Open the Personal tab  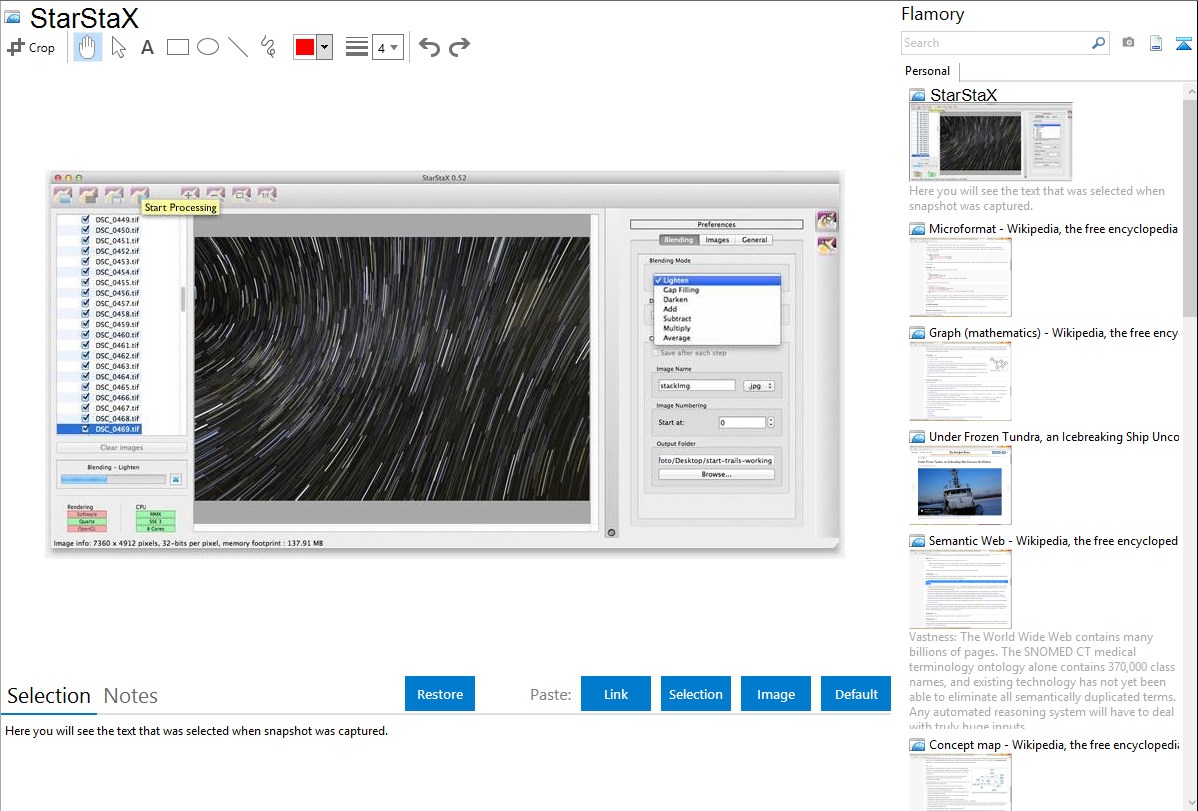(927, 71)
